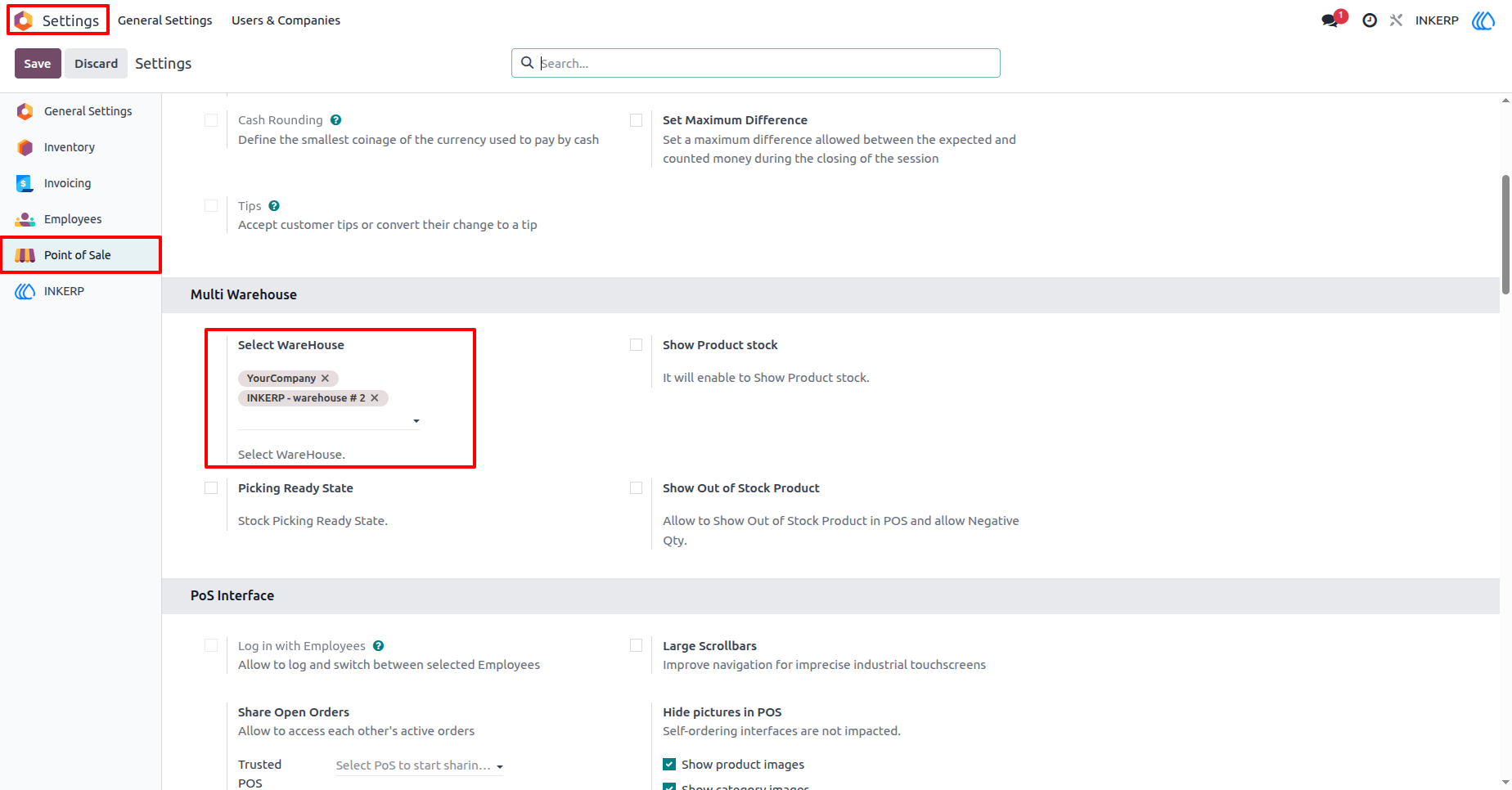Screen dimensions: 1512x790
Task: Select Point of Sale settings tab
Action: tap(81, 255)
